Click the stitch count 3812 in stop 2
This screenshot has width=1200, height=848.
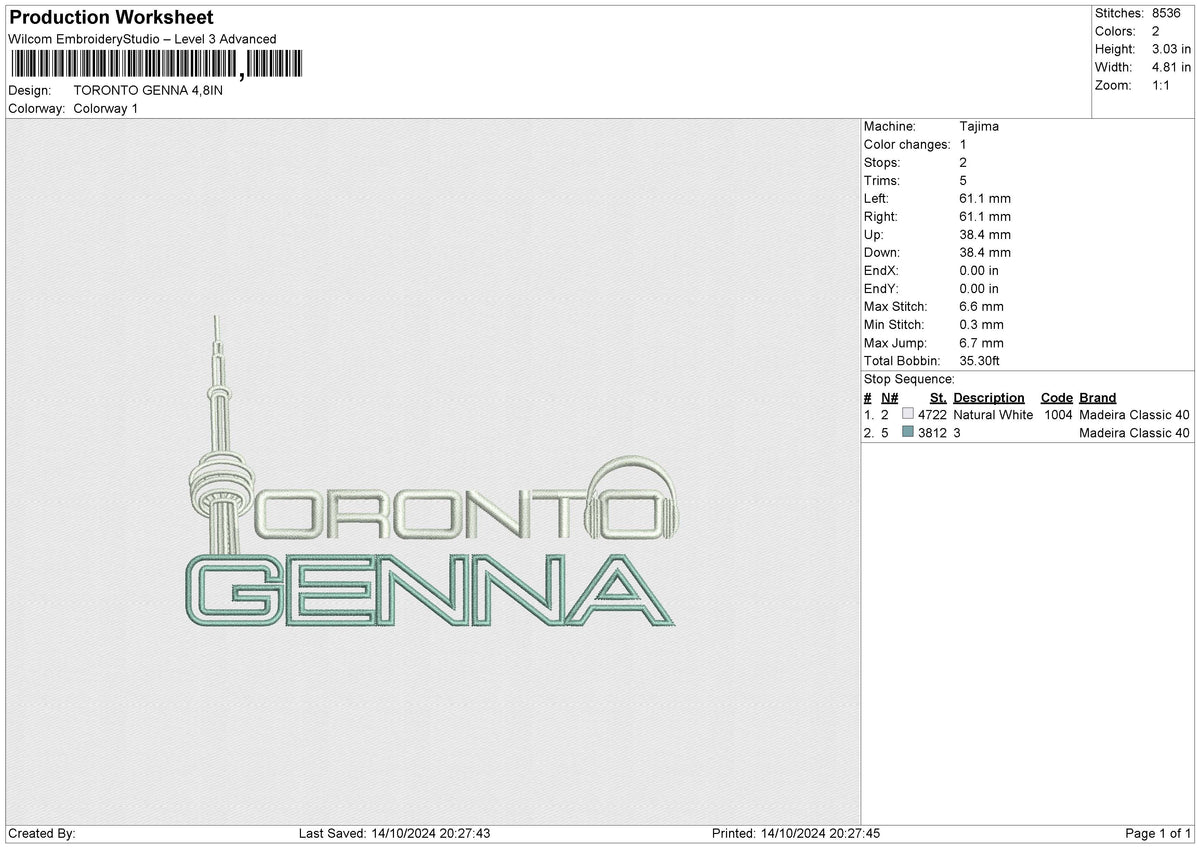pos(932,433)
